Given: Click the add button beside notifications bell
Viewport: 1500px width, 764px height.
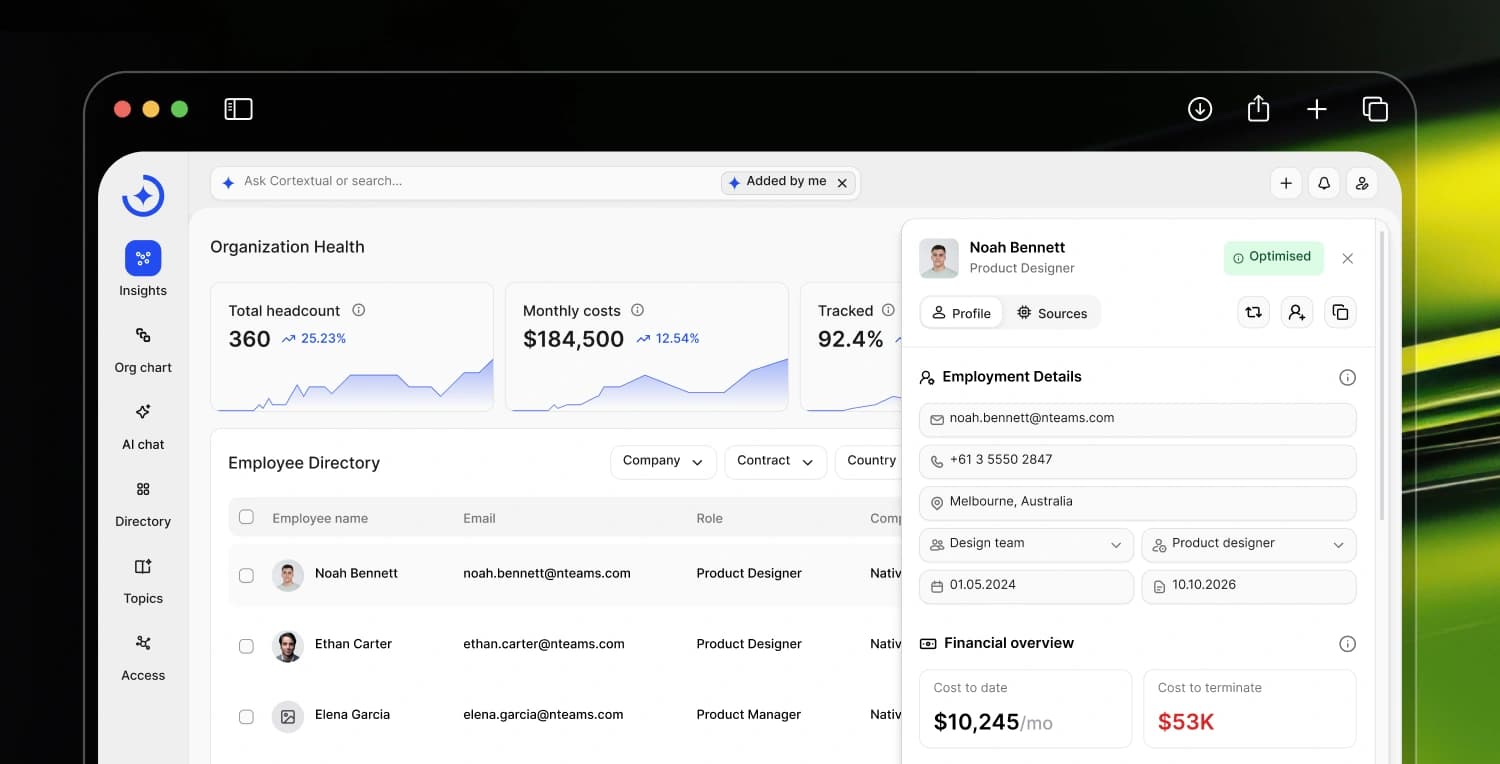Looking at the screenshot, I should click(1286, 183).
